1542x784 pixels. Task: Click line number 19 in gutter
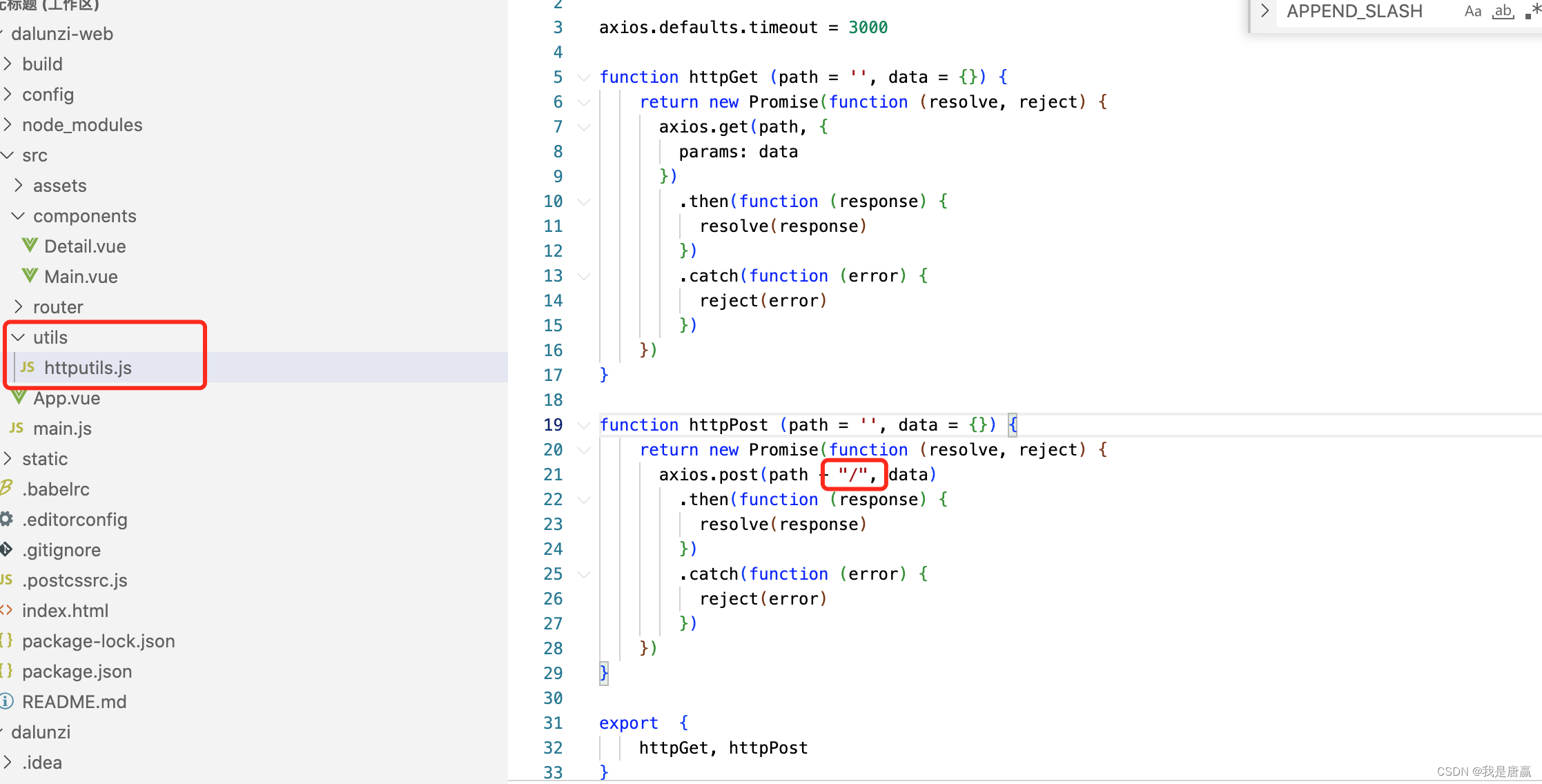[x=553, y=424]
